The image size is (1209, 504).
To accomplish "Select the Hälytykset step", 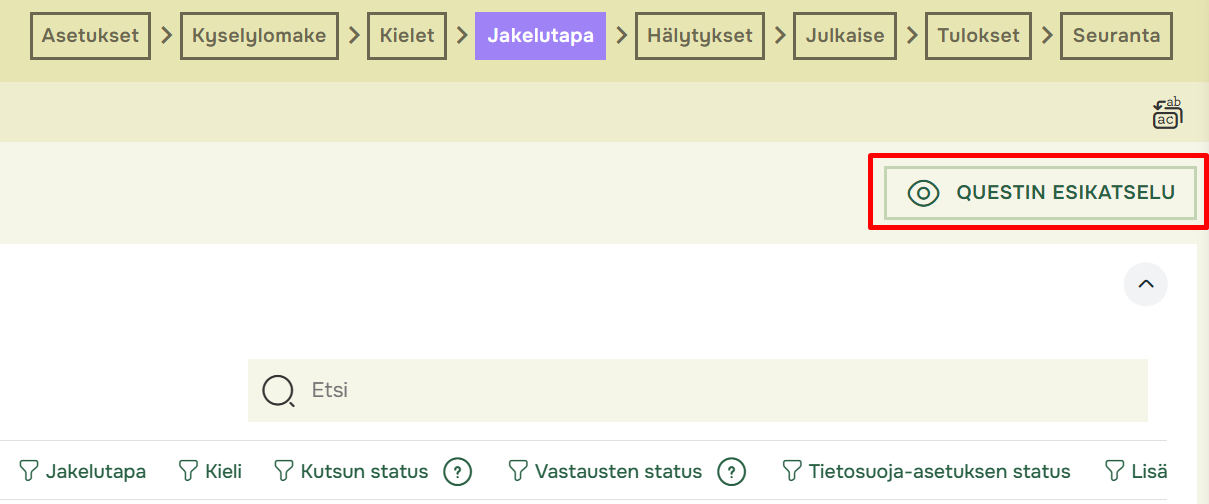I will point(700,36).
